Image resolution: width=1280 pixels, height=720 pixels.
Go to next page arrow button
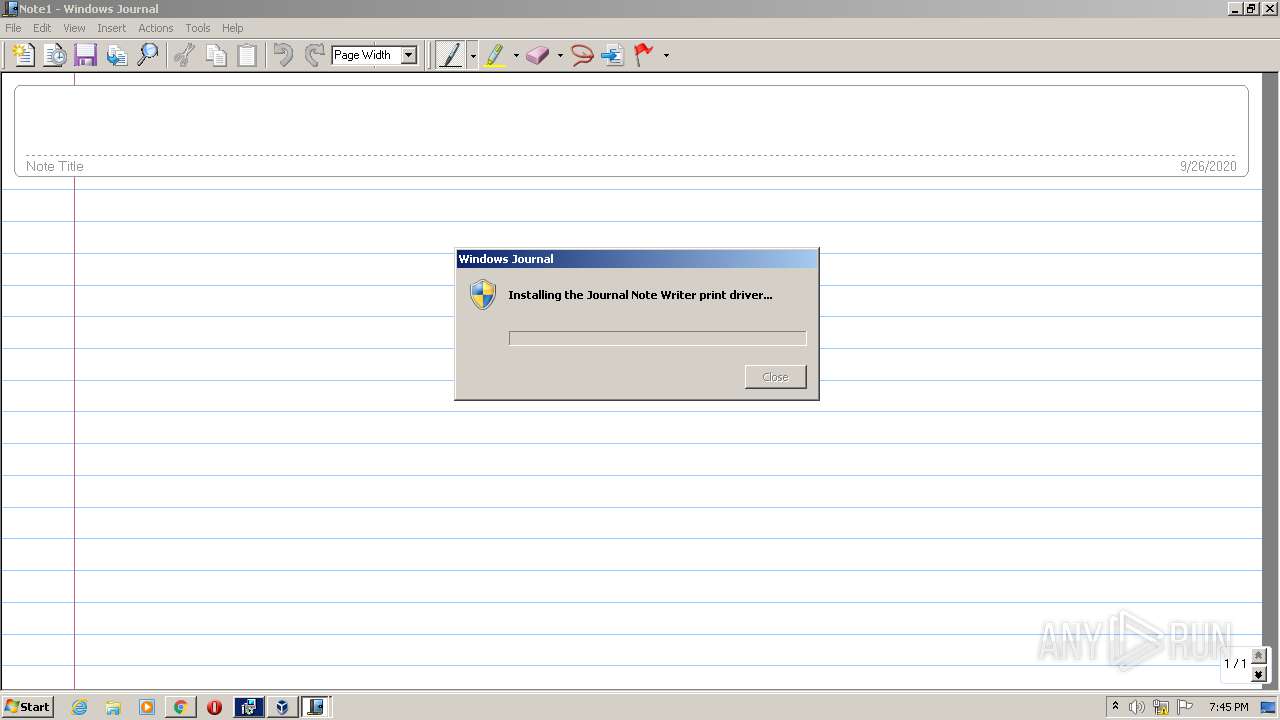1259,675
